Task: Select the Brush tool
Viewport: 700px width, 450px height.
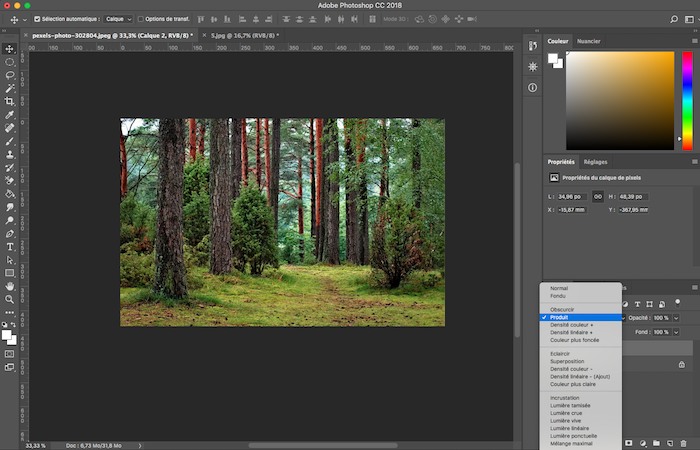Action: click(x=9, y=141)
